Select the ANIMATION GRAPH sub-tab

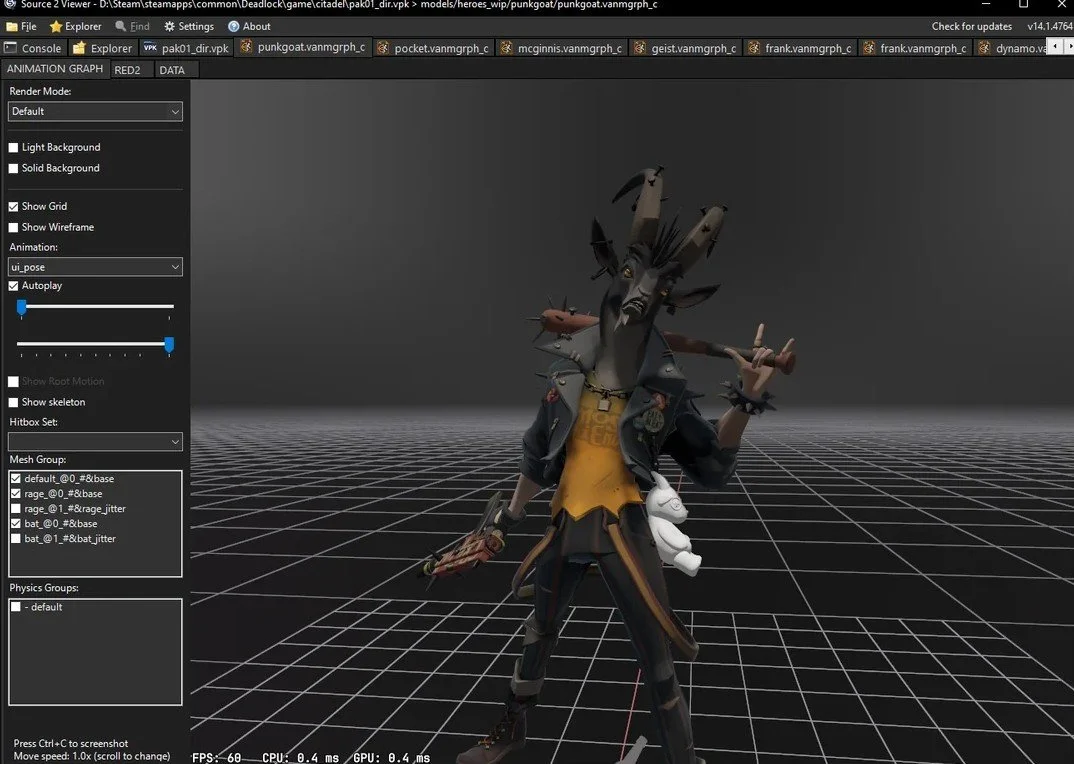(55, 69)
